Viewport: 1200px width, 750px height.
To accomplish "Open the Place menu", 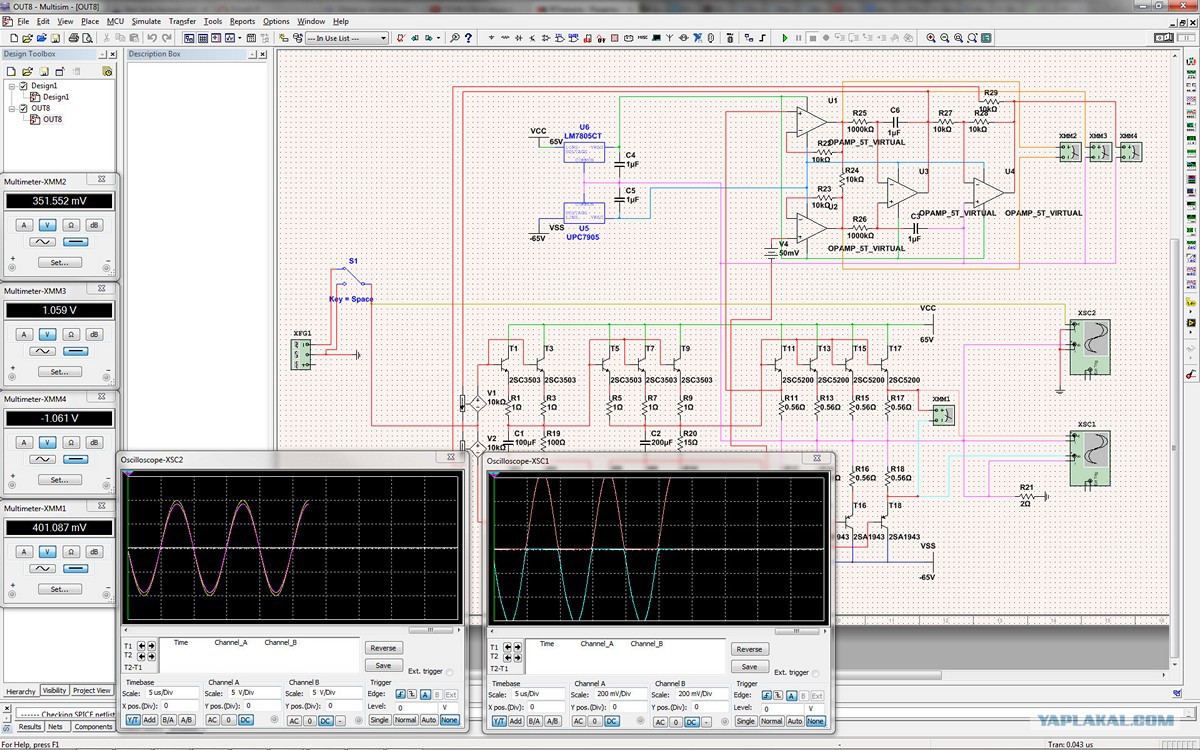I will click(90, 21).
